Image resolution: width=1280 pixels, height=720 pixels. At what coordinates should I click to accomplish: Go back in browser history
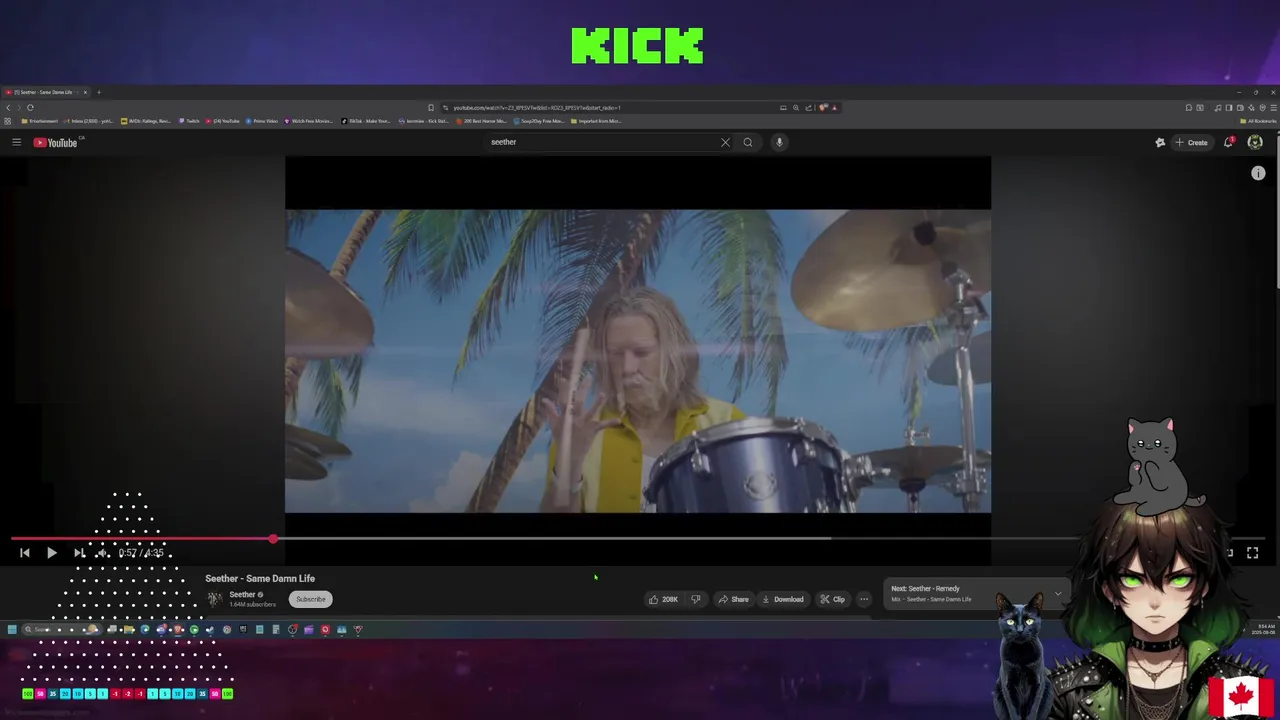8,107
